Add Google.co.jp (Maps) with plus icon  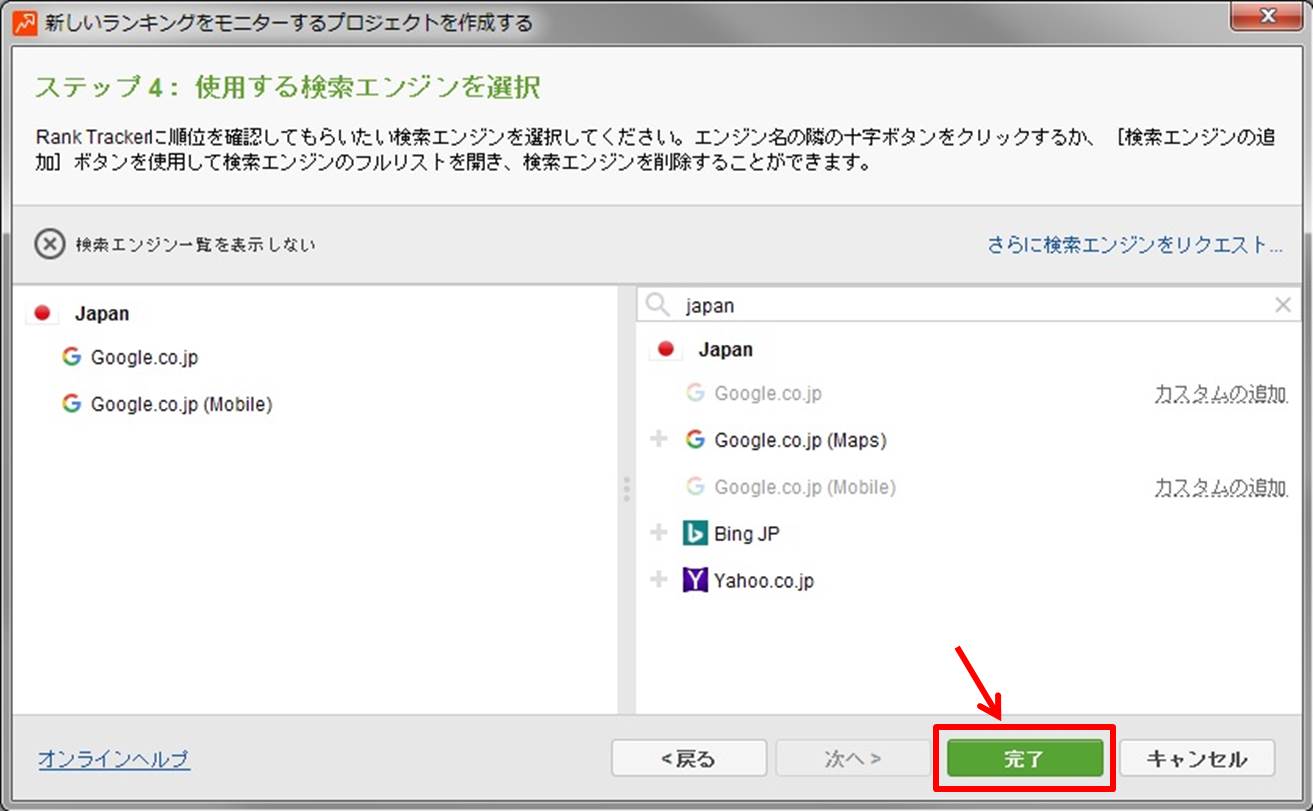point(658,439)
